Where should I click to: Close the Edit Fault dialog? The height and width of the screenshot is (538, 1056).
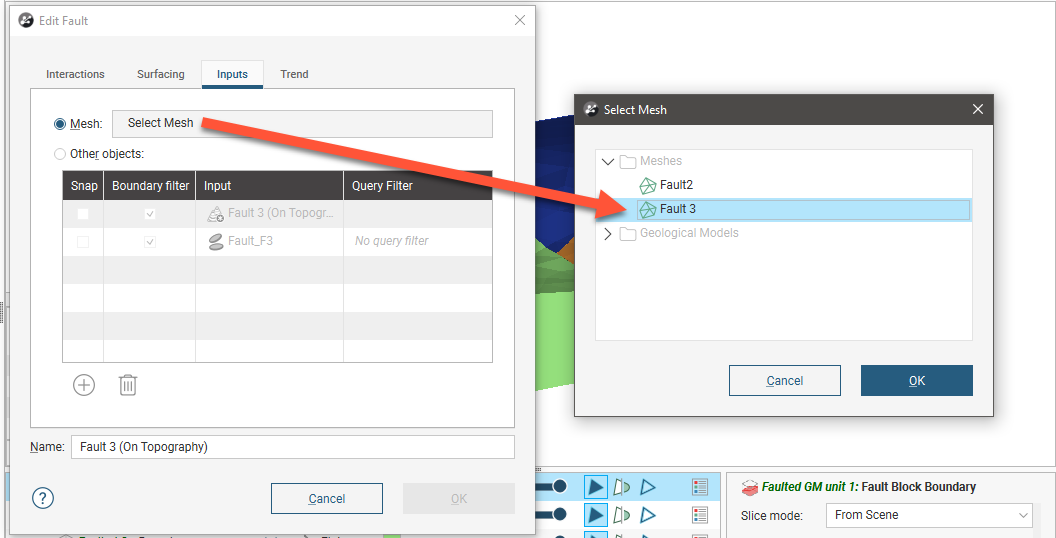pyautogui.click(x=520, y=20)
